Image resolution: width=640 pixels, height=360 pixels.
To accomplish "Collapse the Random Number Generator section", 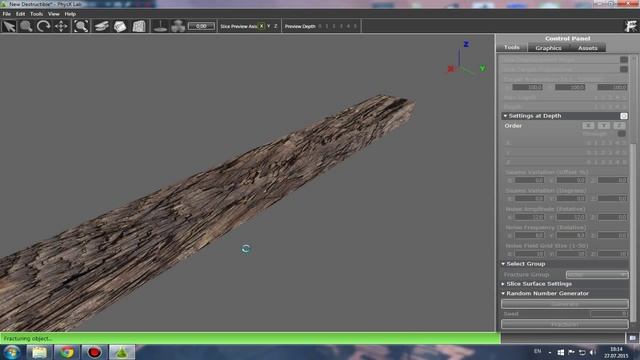I will [503, 293].
